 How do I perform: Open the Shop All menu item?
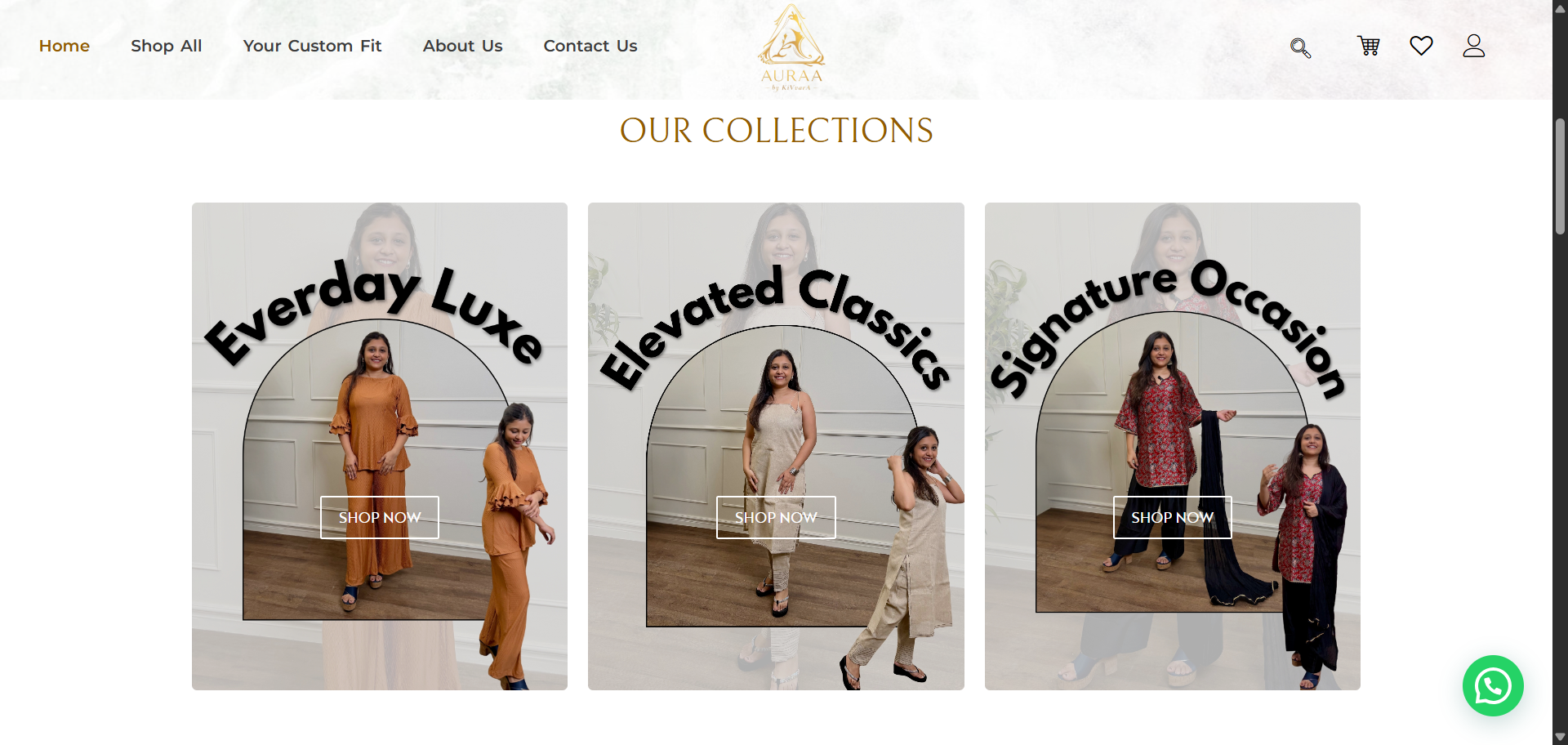(167, 46)
